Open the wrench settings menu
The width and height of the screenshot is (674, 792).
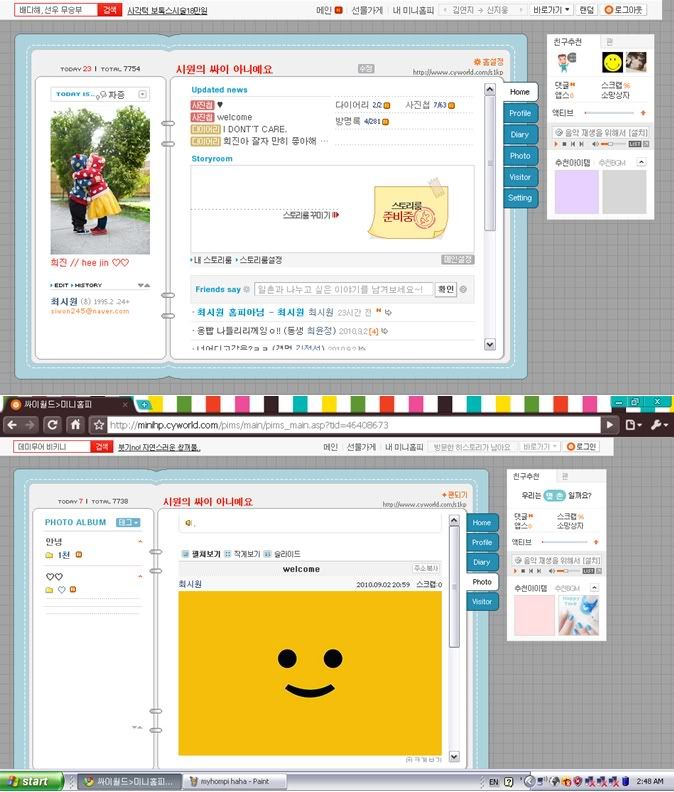click(x=656, y=425)
